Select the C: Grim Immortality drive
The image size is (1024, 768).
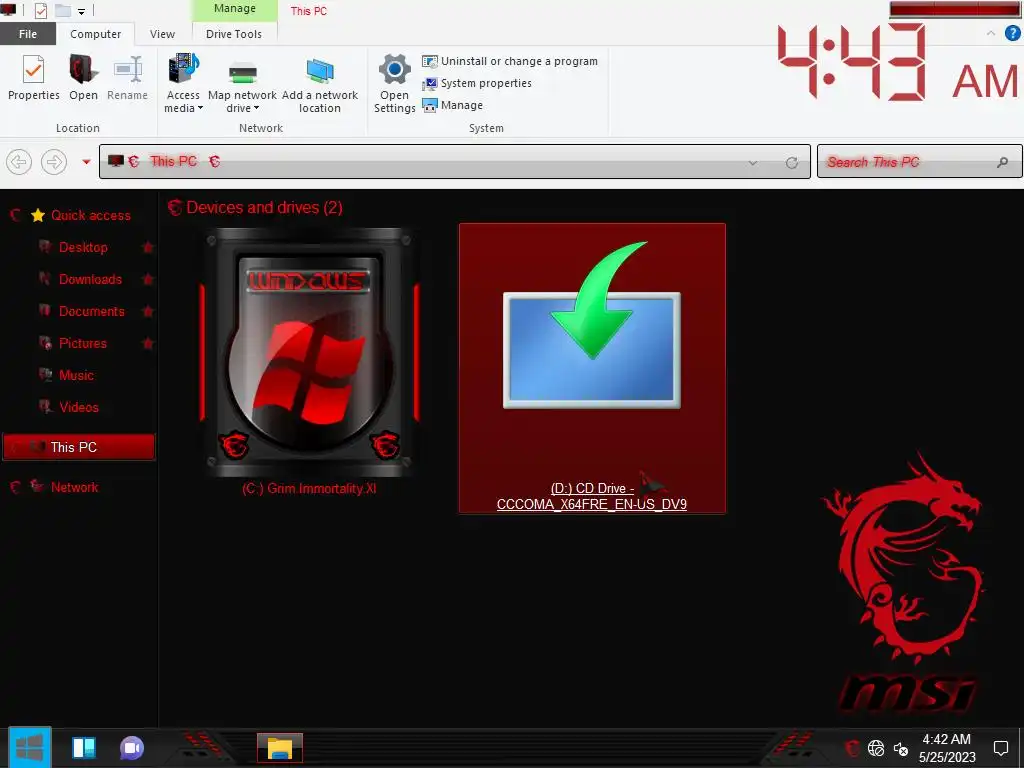pyautogui.click(x=309, y=362)
